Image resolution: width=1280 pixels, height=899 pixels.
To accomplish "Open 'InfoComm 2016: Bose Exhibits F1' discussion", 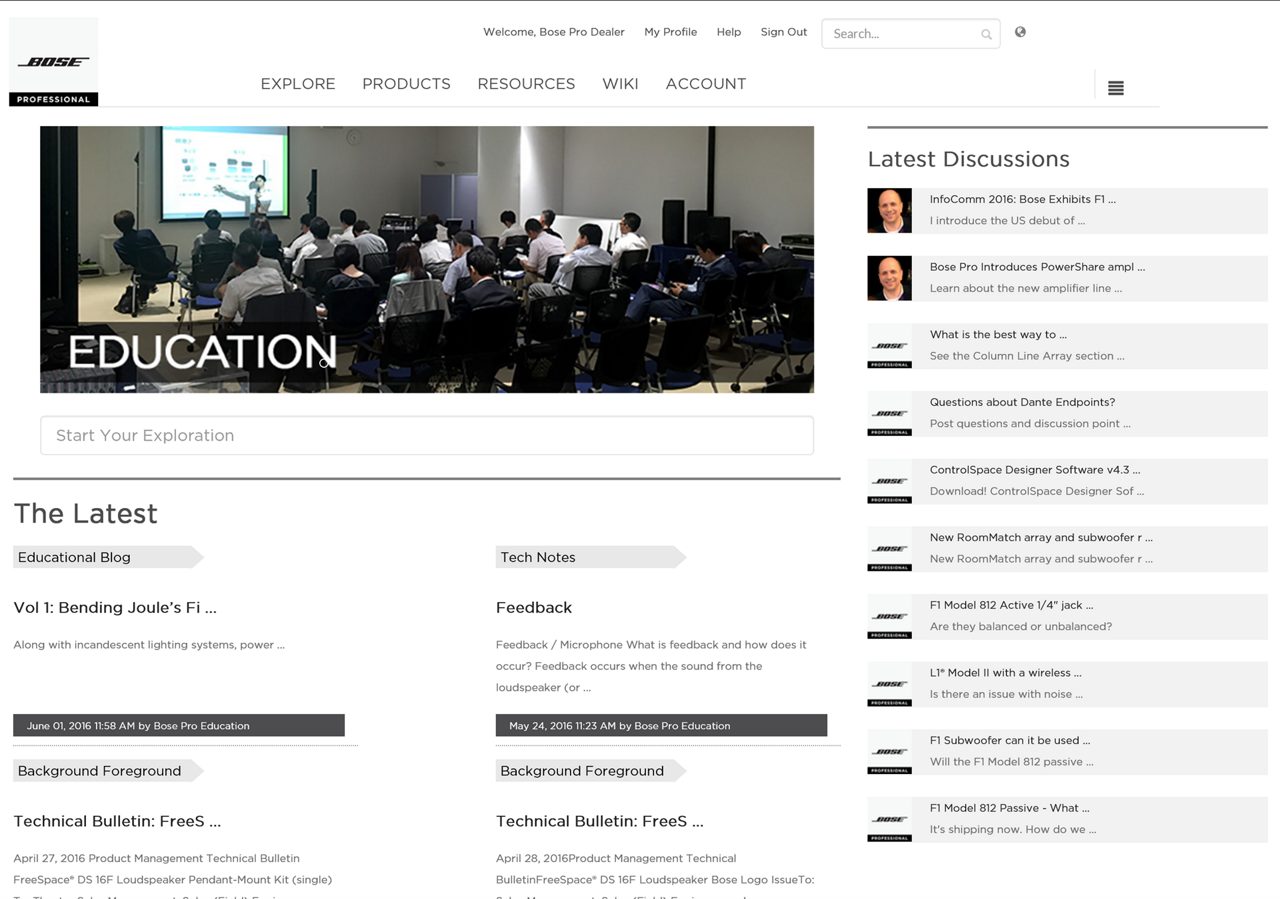I will click(1023, 199).
